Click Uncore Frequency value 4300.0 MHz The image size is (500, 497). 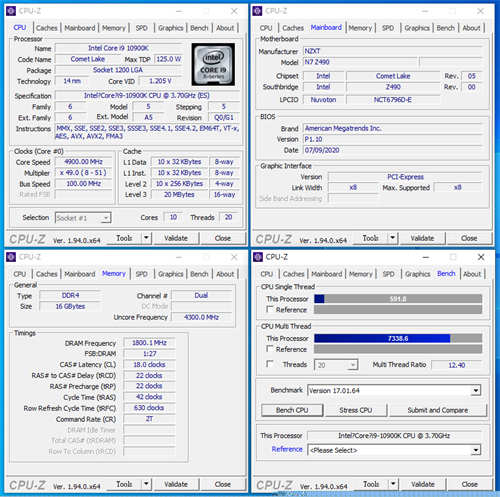point(201,317)
